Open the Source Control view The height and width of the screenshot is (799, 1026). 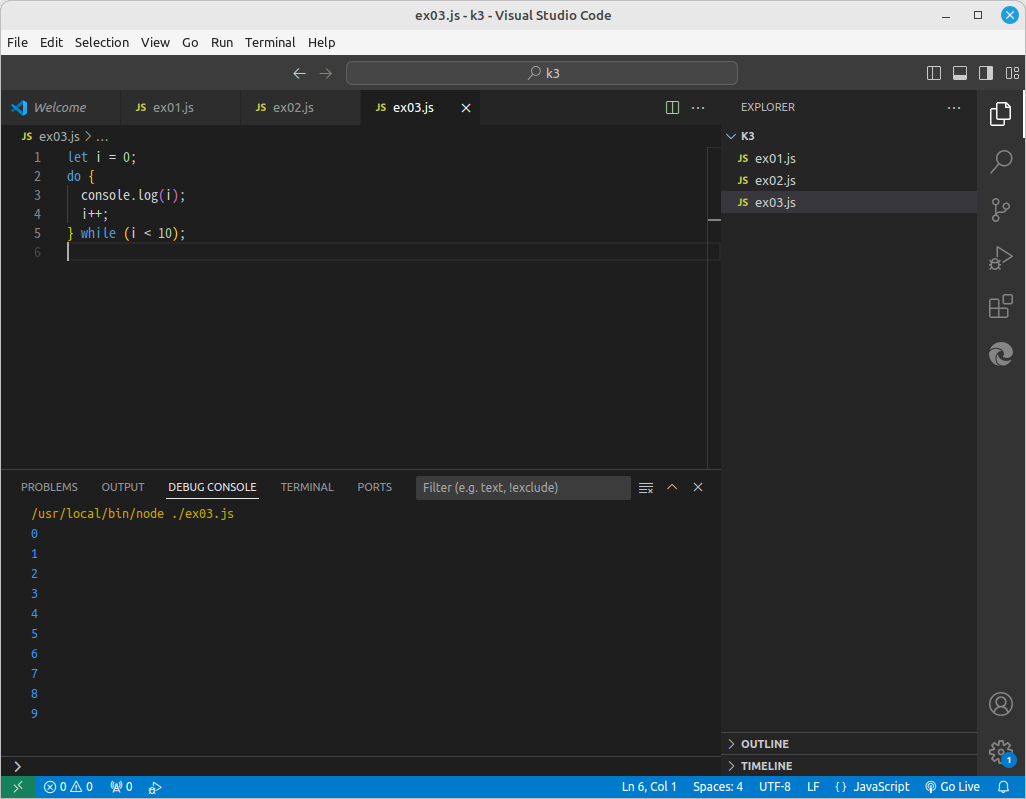(1000, 210)
